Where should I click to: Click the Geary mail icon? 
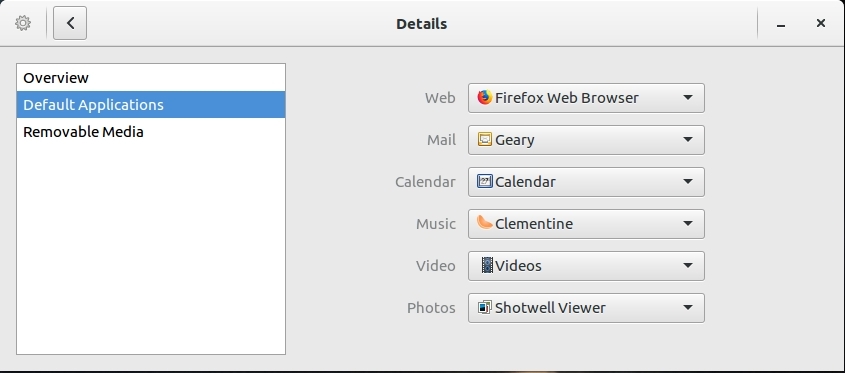pos(484,140)
